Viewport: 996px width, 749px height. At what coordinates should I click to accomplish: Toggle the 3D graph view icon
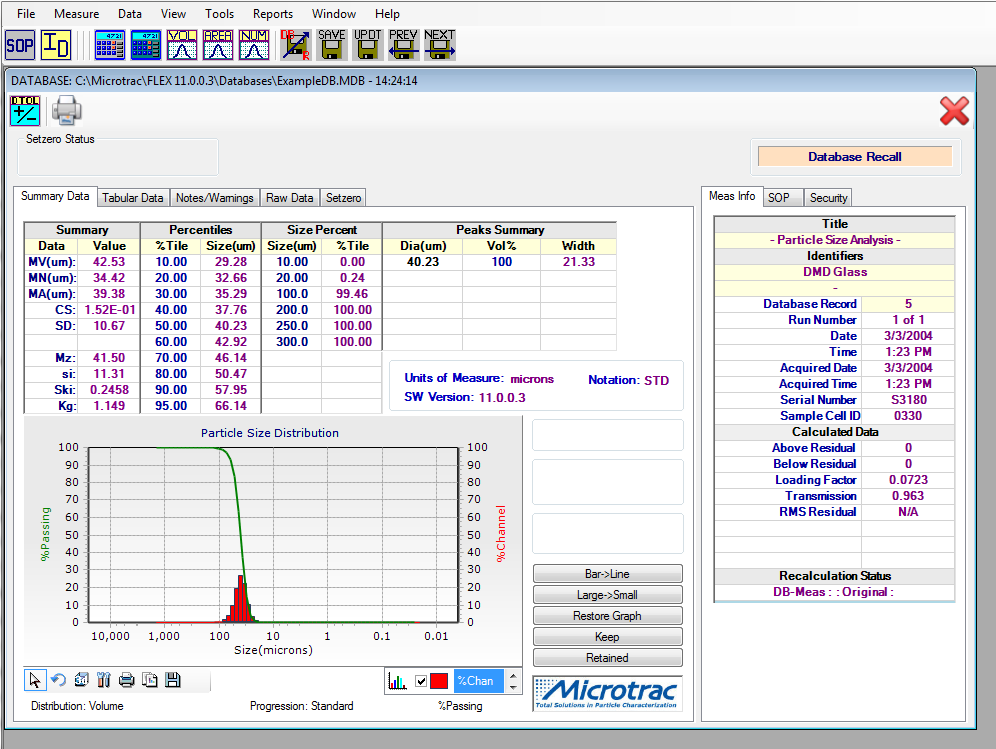tap(81, 680)
